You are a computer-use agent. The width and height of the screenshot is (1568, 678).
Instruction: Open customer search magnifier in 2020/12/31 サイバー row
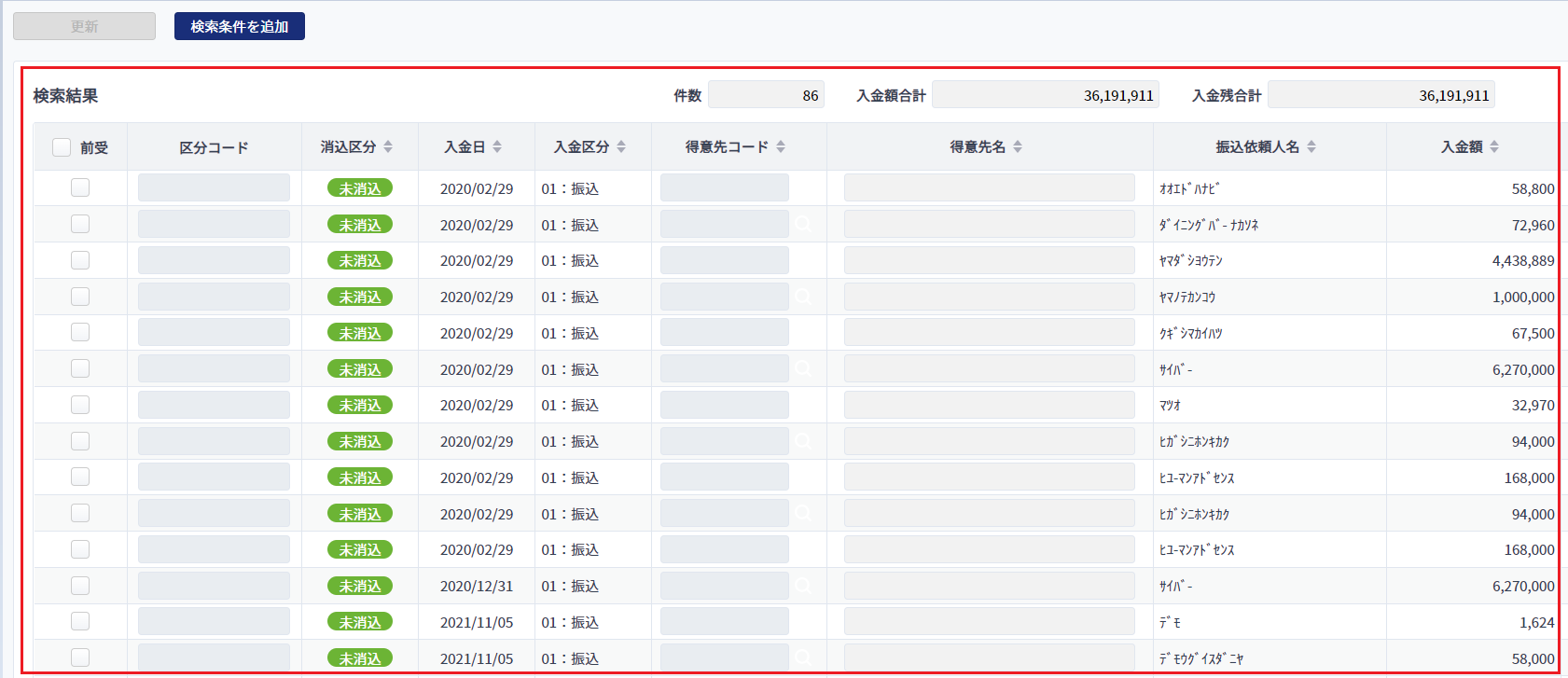pyautogui.click(x=803, y=586)
